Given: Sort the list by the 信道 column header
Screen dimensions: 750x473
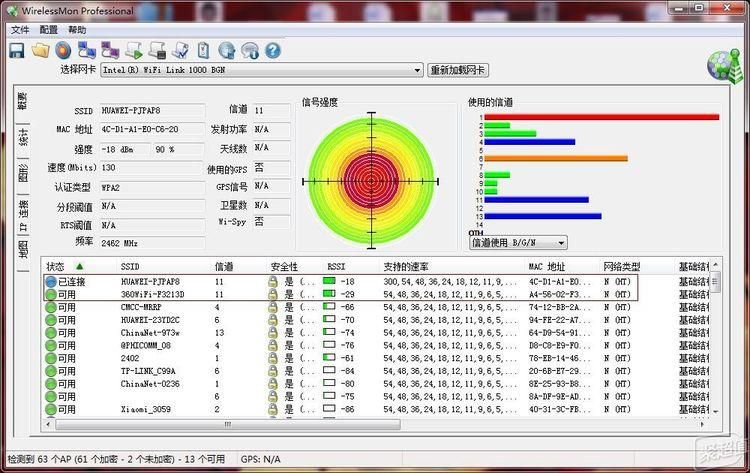Looking at the screenshot, I should click(x=224, y=267).
